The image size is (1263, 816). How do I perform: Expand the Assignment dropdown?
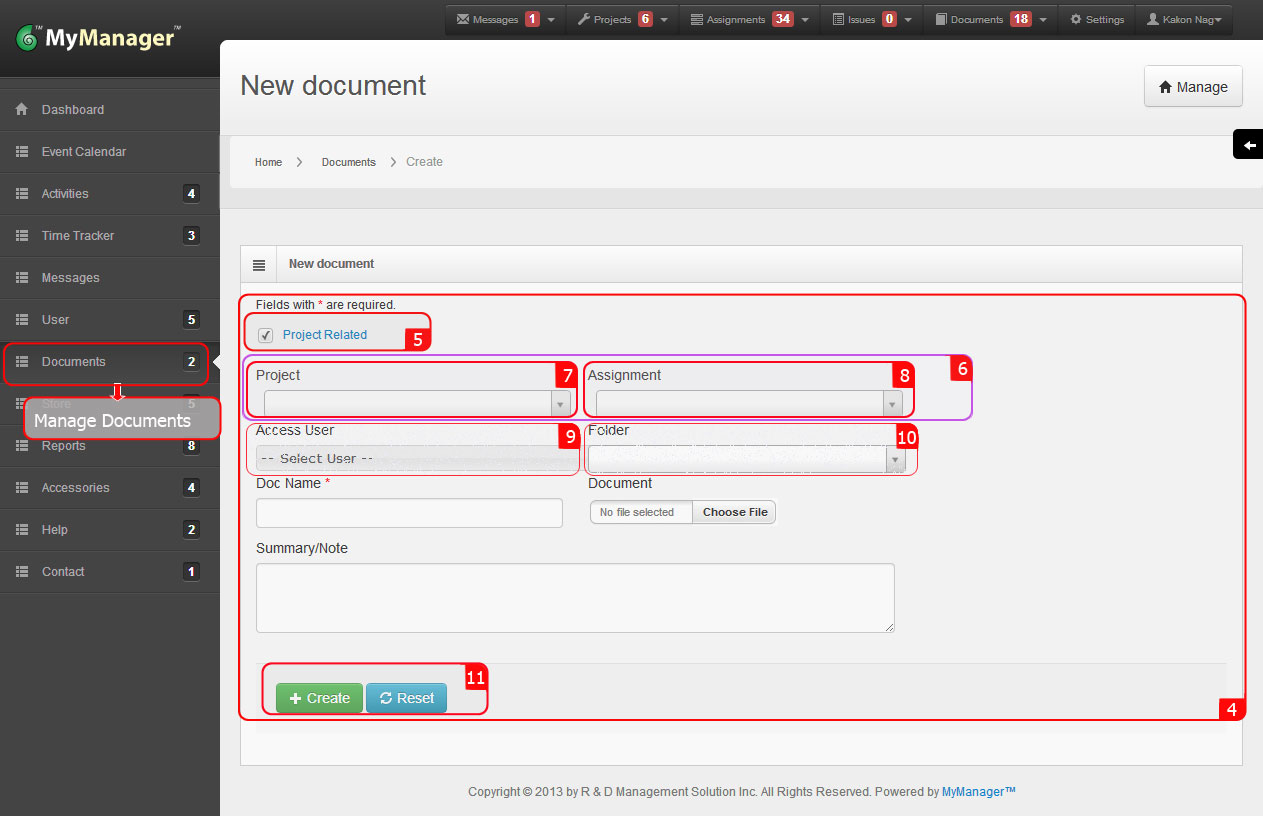[x=891, y=403]
